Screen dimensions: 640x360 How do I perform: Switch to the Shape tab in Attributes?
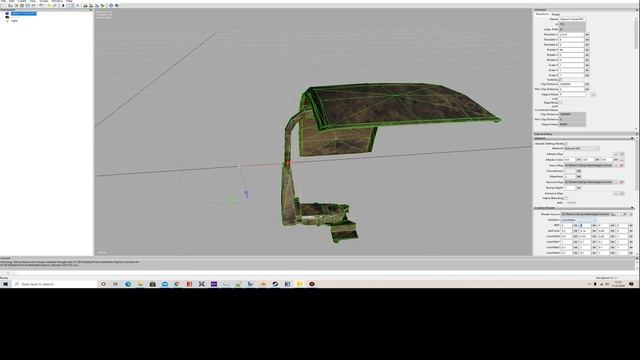pyautogui.click(x=556, y=14)
